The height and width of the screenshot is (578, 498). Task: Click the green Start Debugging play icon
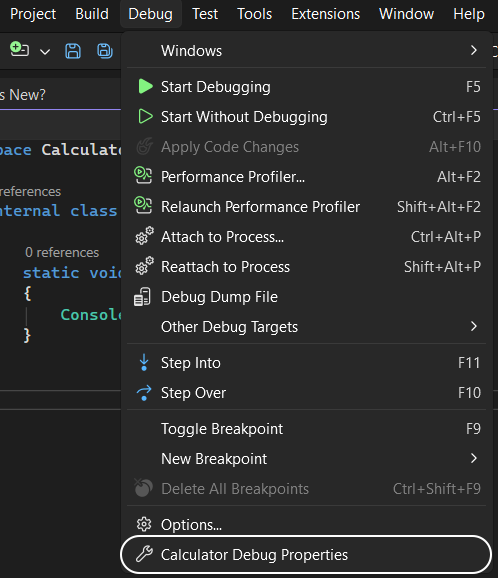(145, 87)
